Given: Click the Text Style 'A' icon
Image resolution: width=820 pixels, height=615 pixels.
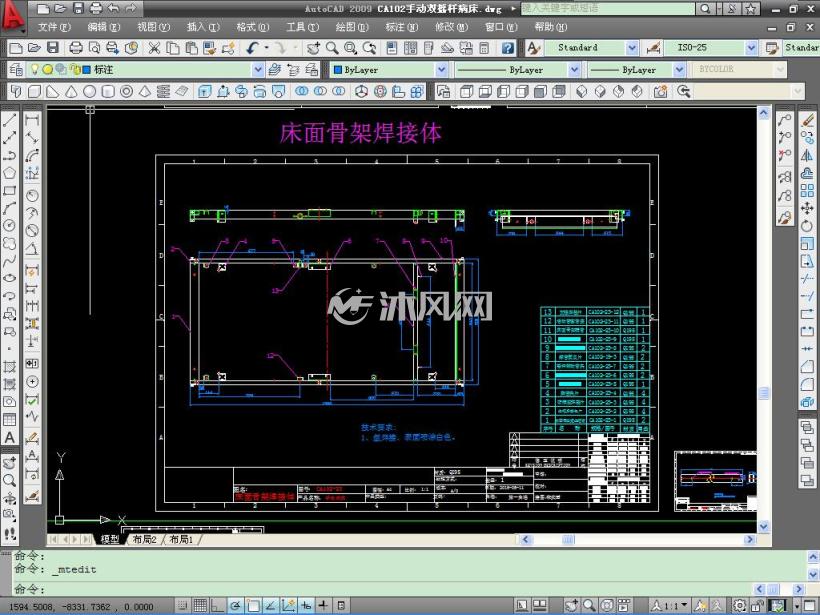Looking at the screenshot, I should [533, 48].
